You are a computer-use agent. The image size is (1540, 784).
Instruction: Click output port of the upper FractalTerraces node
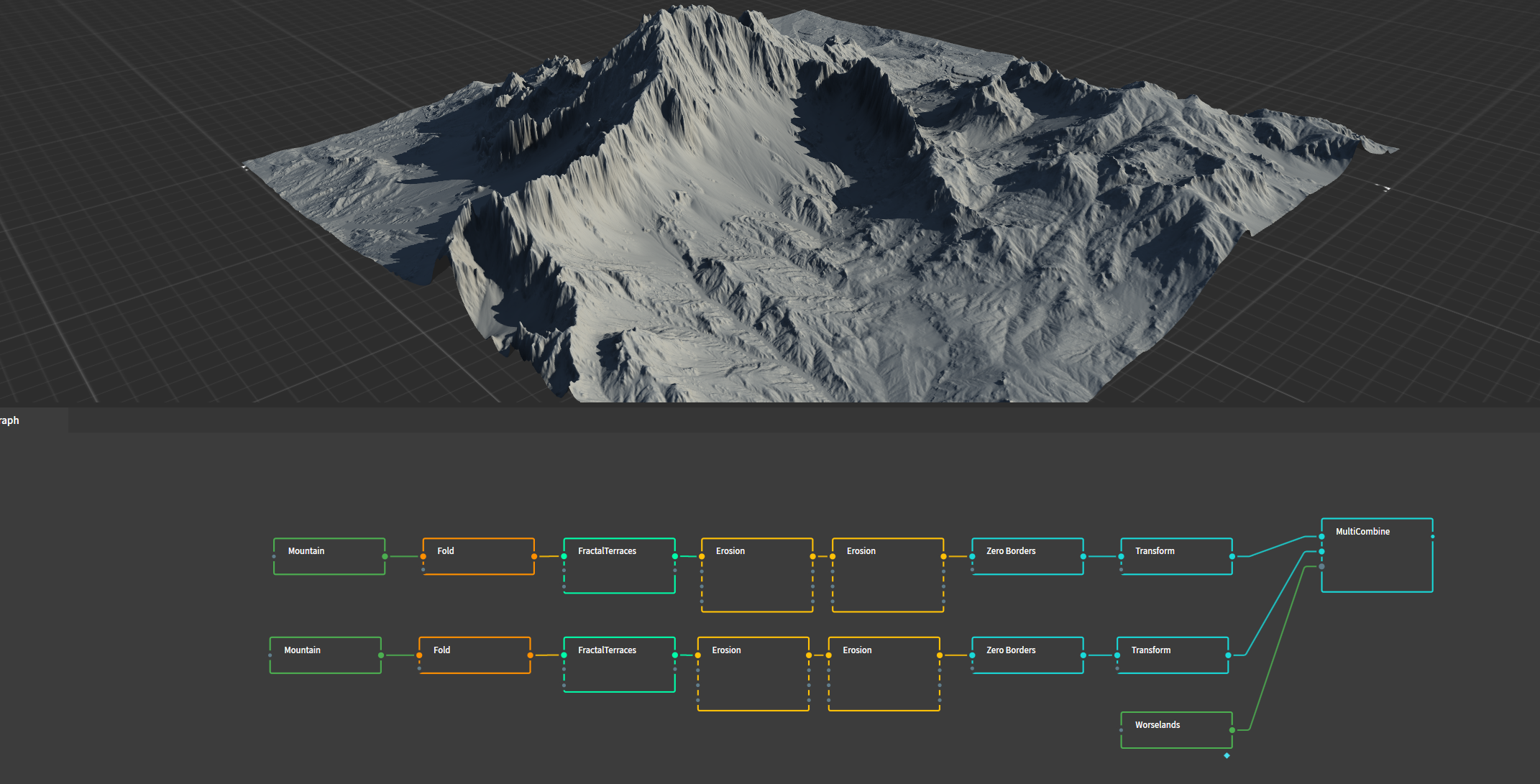tap(674, 556)
